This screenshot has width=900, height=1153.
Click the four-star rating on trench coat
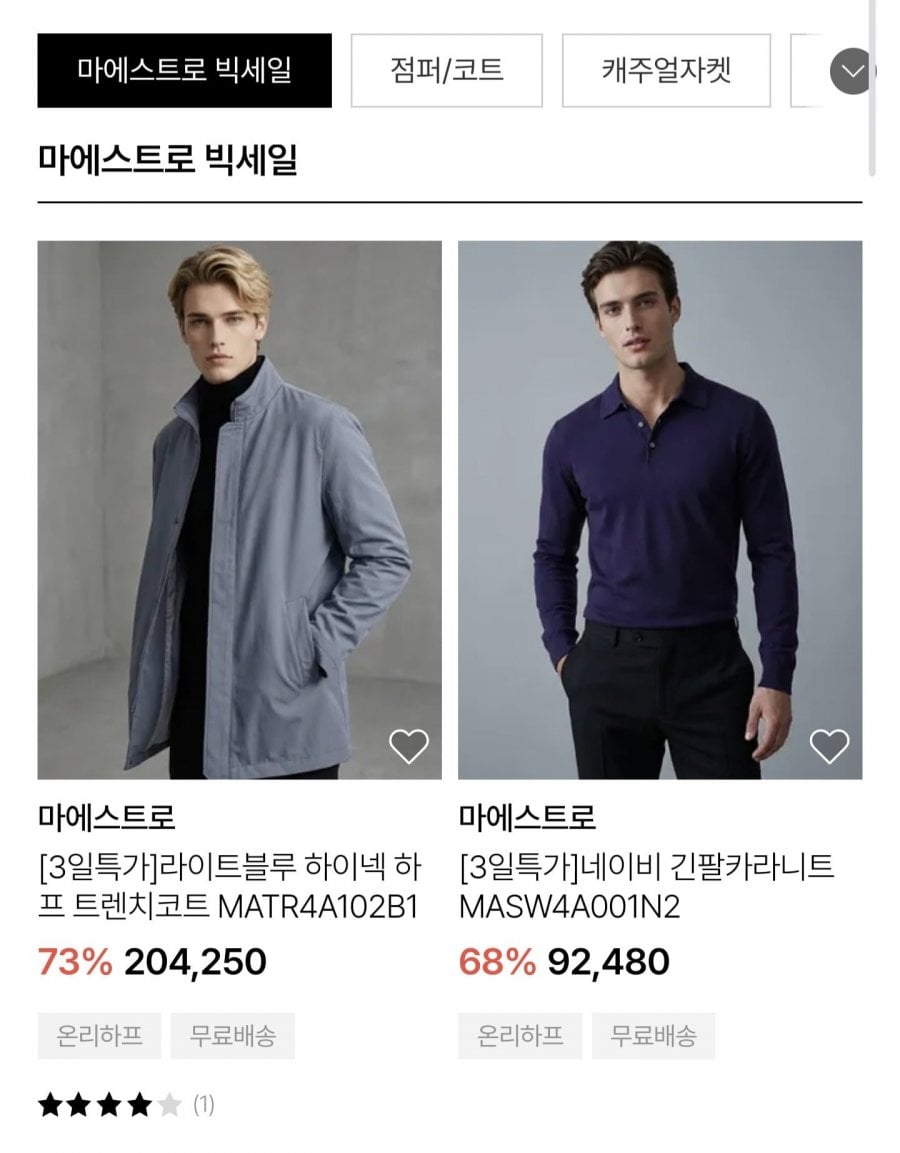[x=110, y=1105]
